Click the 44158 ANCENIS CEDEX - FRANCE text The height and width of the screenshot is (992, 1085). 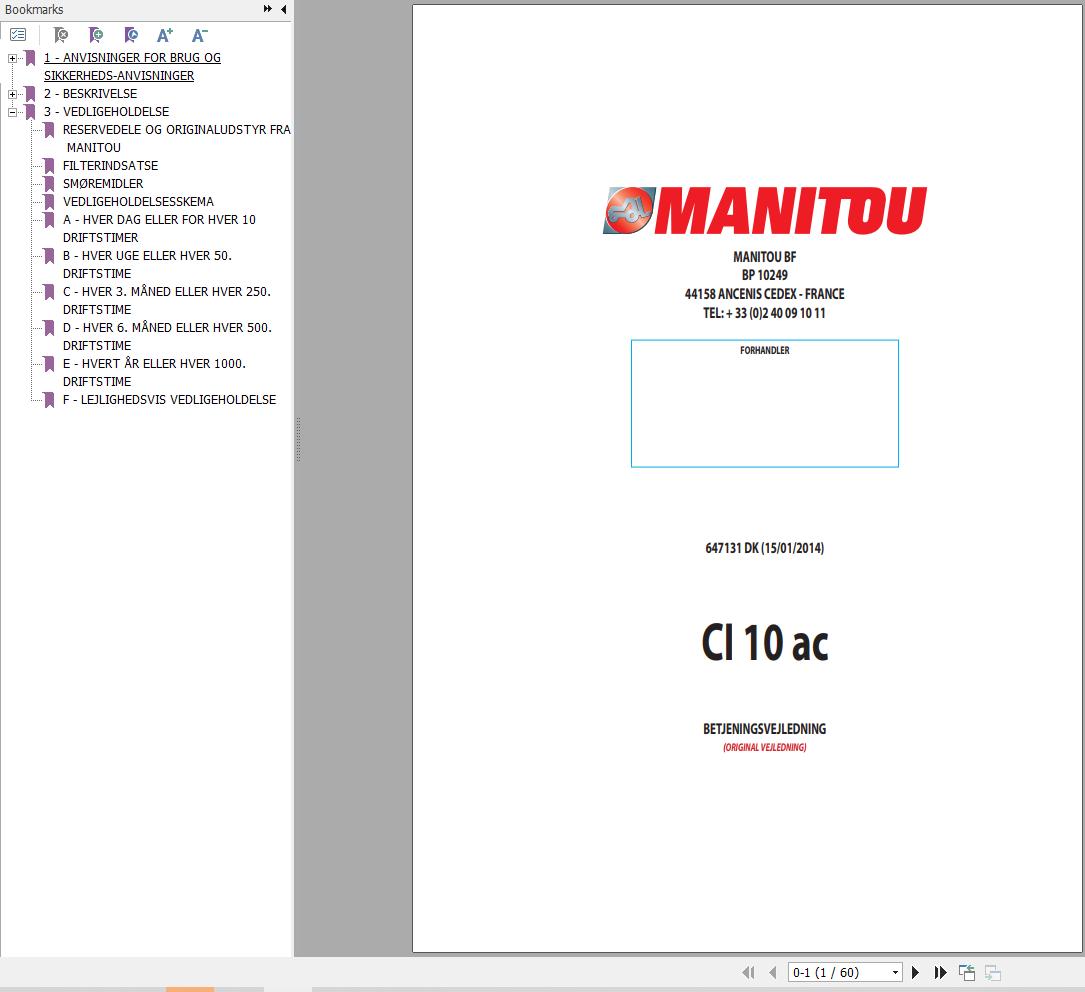[x=765, y=293]
